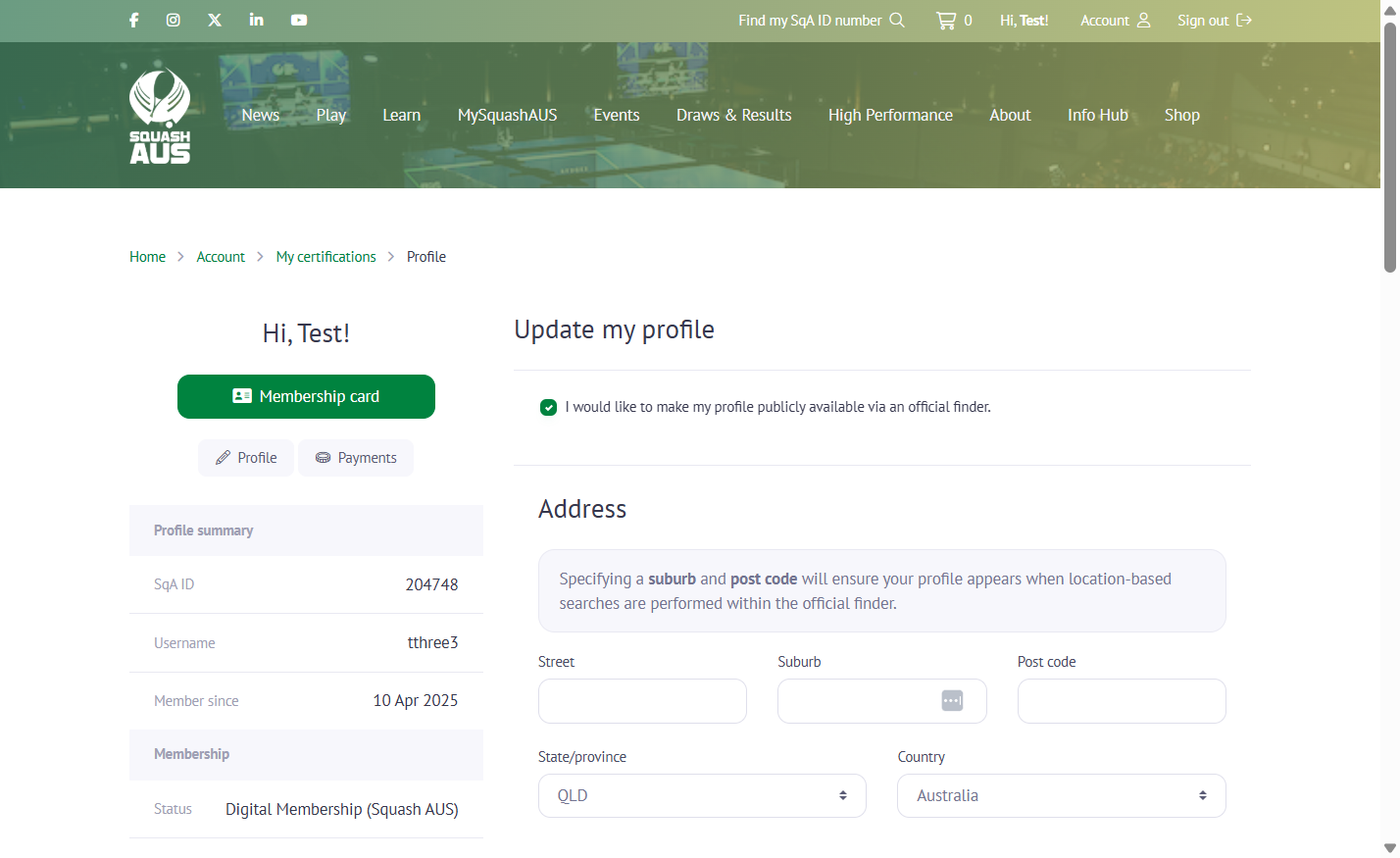This screenshot has width=1400, height=858.
Task: Go to Squash AUS logo home
Action: click(160, 115)
